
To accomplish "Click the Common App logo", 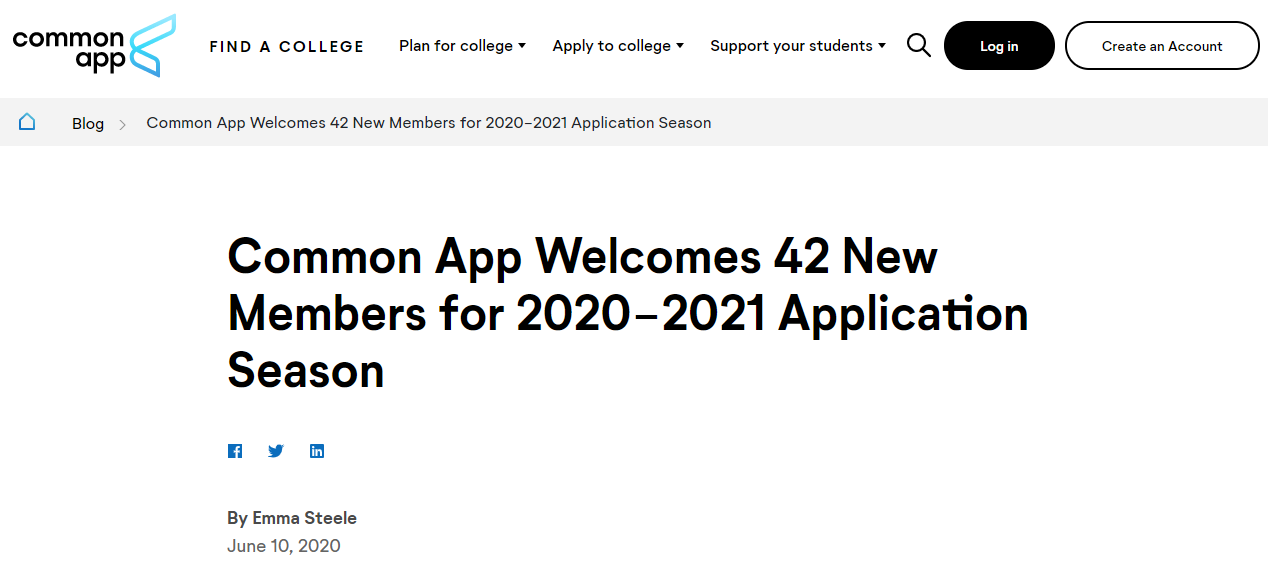I will pos(94,46).
